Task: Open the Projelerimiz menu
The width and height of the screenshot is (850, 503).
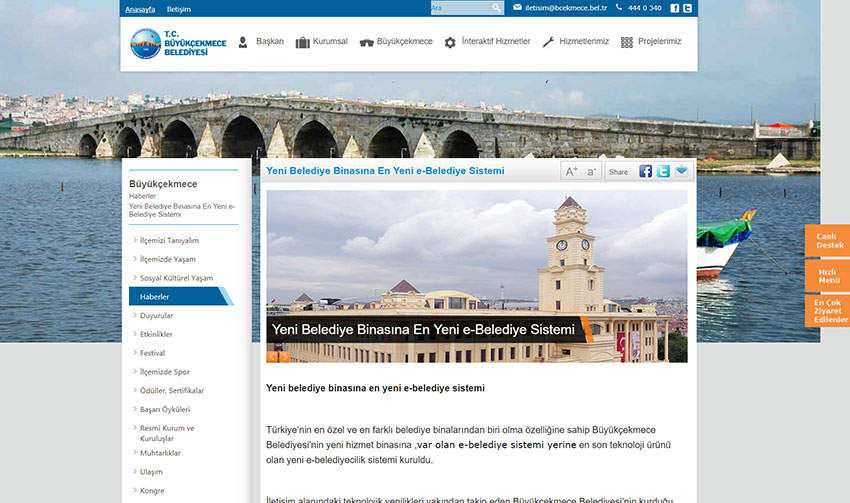Action: pyautogui.click(x=659, y=41)
